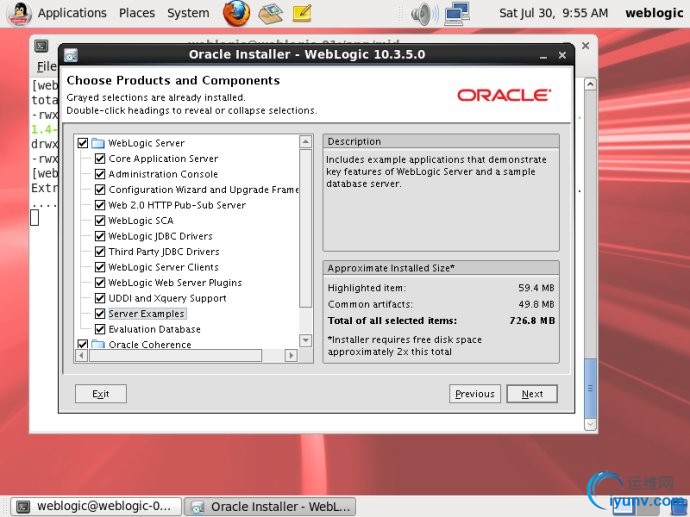Toggle the WebLogic SCA checkbox

click(100, 220)
